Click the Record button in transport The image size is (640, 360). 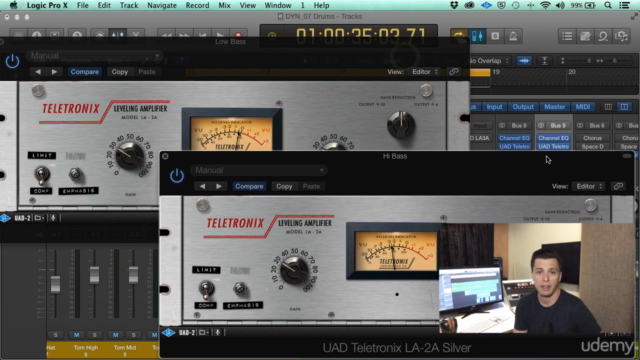[x=238, y=36]
